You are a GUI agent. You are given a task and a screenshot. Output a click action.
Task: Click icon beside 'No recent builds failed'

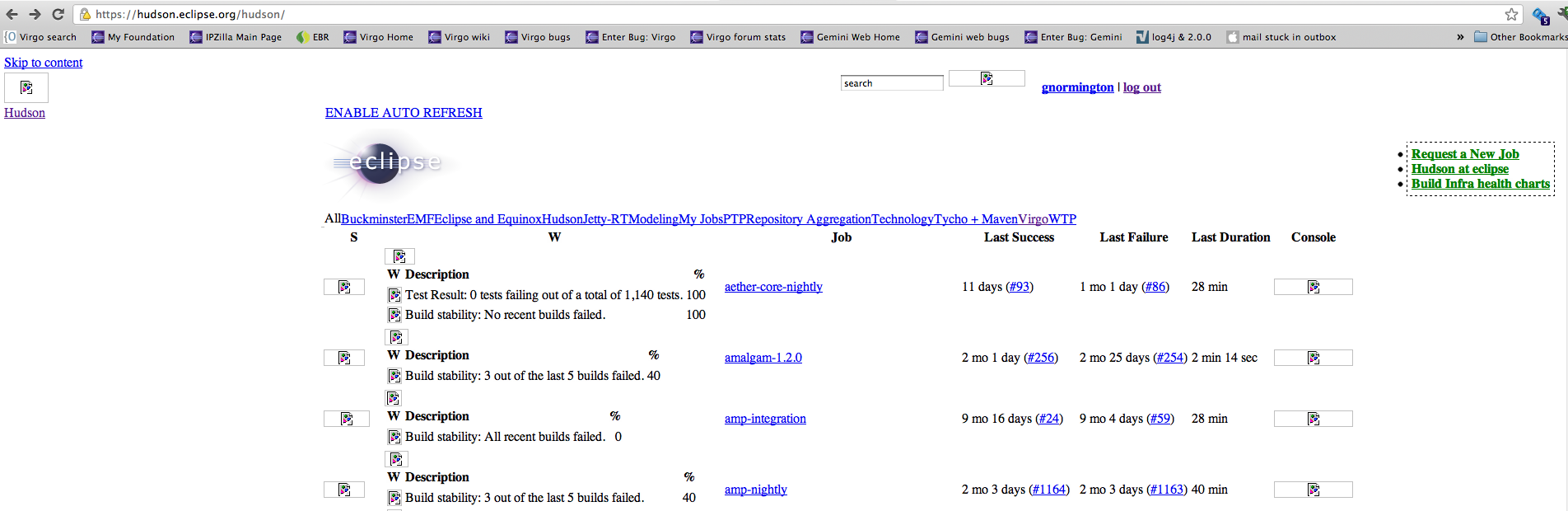[394, 315]
